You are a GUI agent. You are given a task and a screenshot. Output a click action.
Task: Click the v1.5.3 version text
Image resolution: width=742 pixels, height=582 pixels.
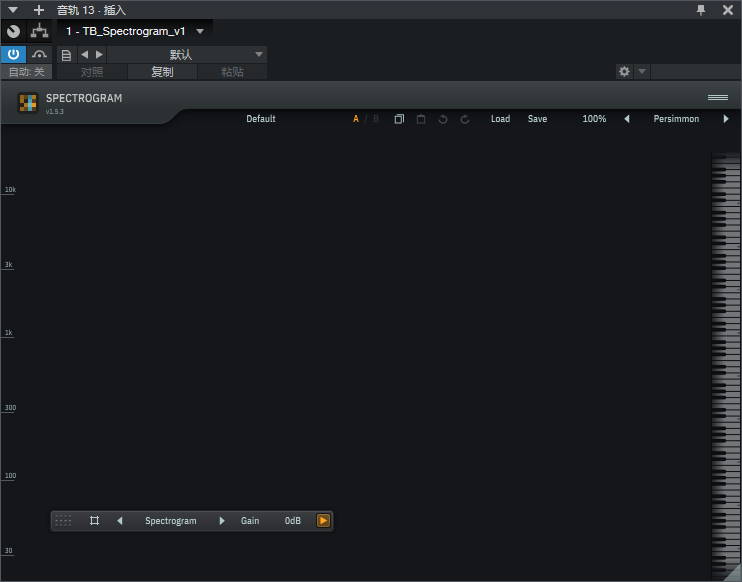click(x=54, y=112)
